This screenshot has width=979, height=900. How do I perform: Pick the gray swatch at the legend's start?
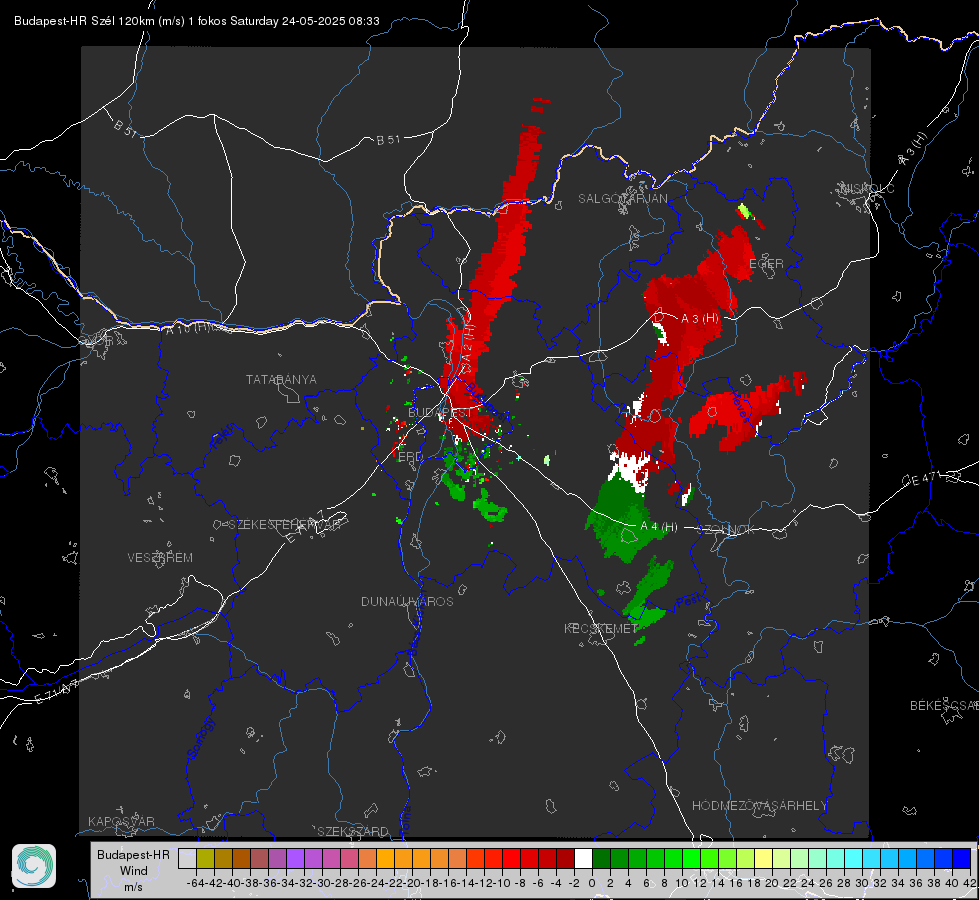point(187,858)
